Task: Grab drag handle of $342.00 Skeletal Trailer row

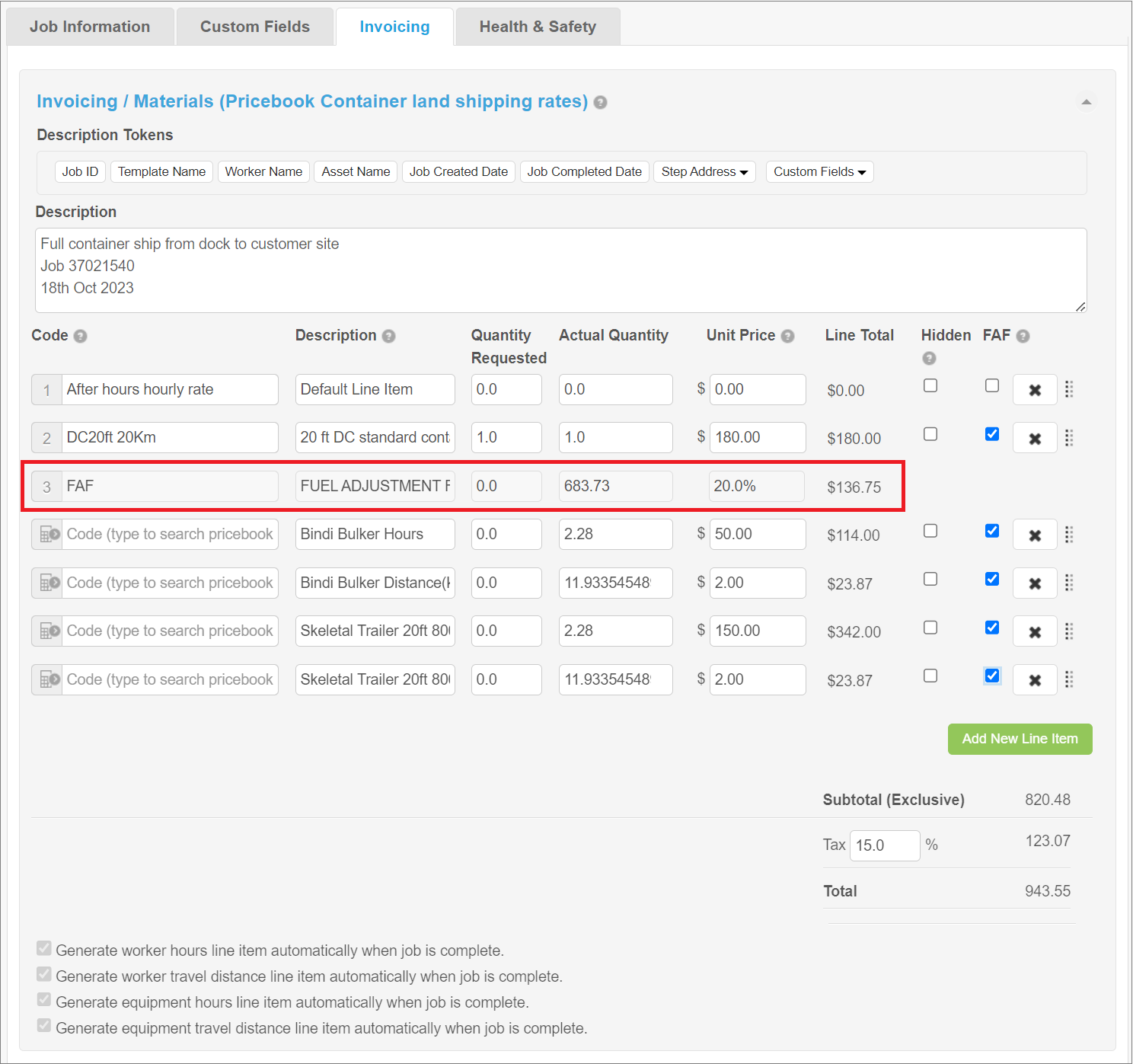Action: pos(1069,631)
